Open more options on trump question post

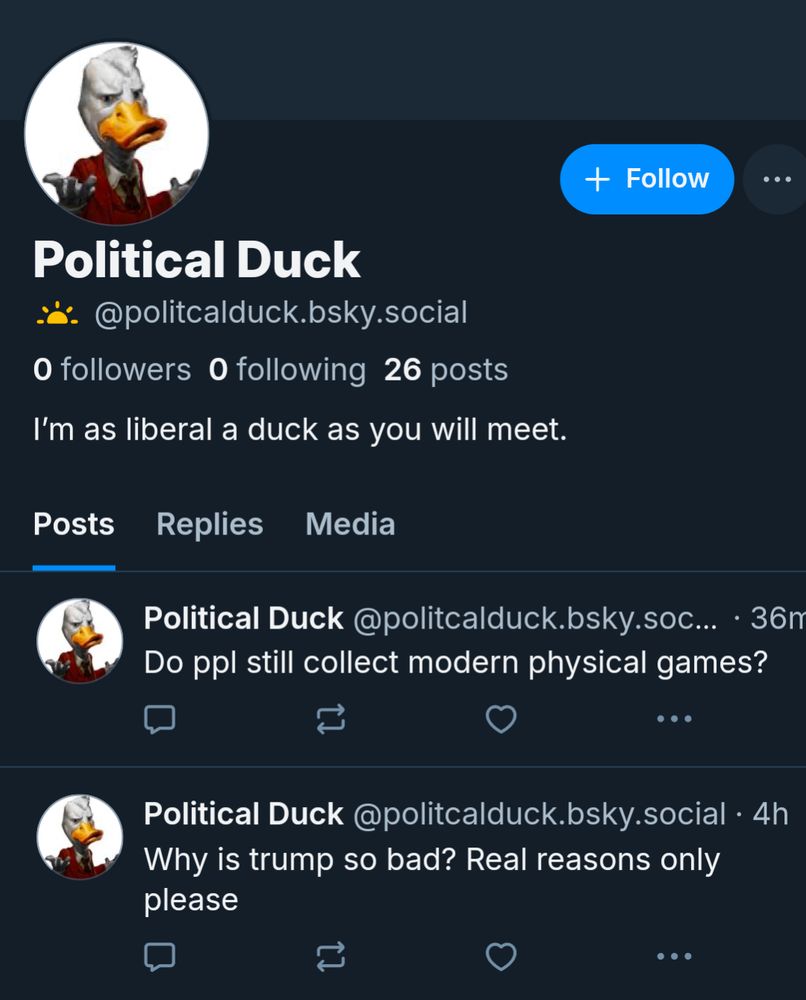[x=674, y=957]
